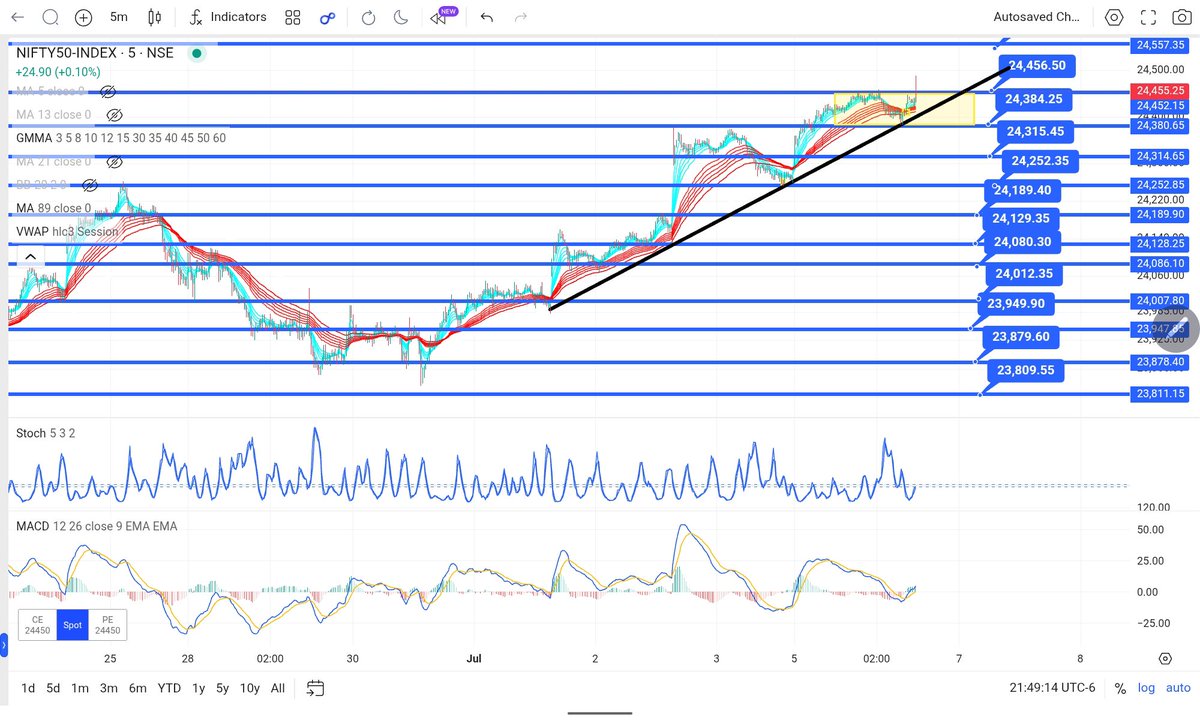
Task: Select the 24,557.35 axis price tag
Action: [1160, 45]
